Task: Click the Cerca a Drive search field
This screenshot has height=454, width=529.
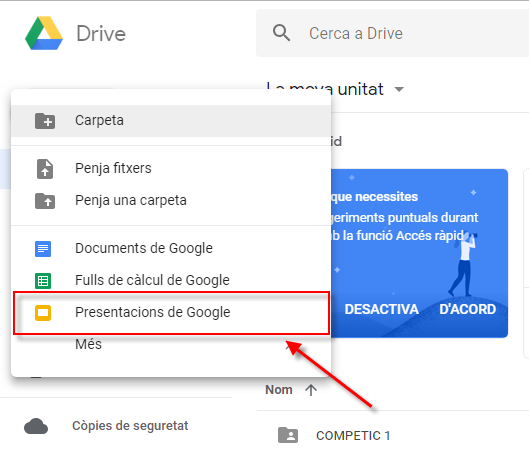Action: coord(392,33)
